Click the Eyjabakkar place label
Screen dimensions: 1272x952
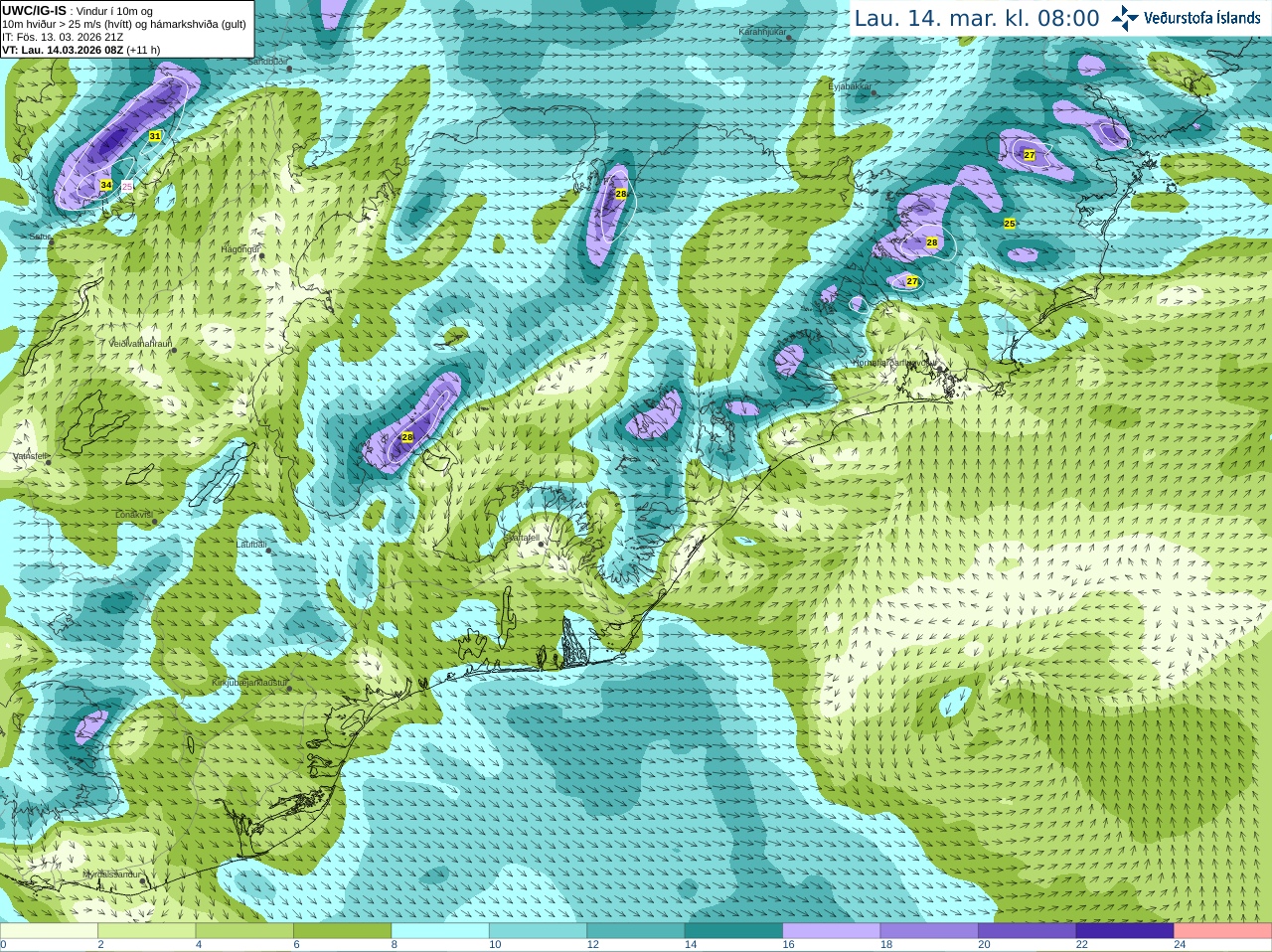pos(850,87)
